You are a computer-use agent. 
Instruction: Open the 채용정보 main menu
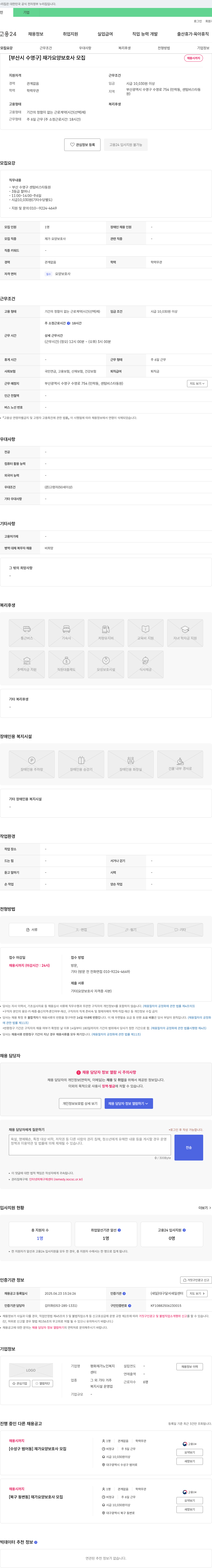[36, 34]
